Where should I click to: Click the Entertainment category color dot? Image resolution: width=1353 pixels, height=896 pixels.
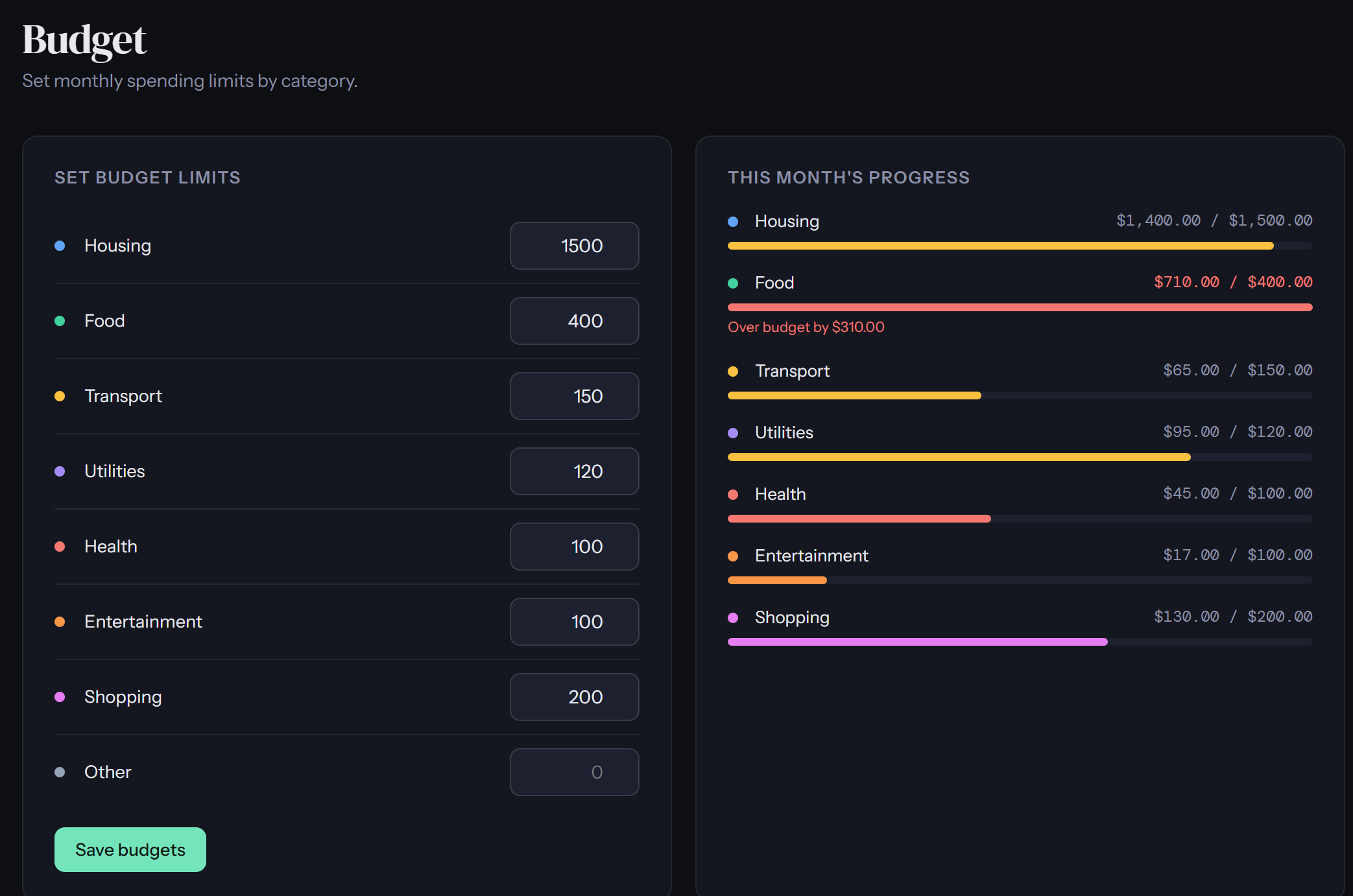click(60, 621)
